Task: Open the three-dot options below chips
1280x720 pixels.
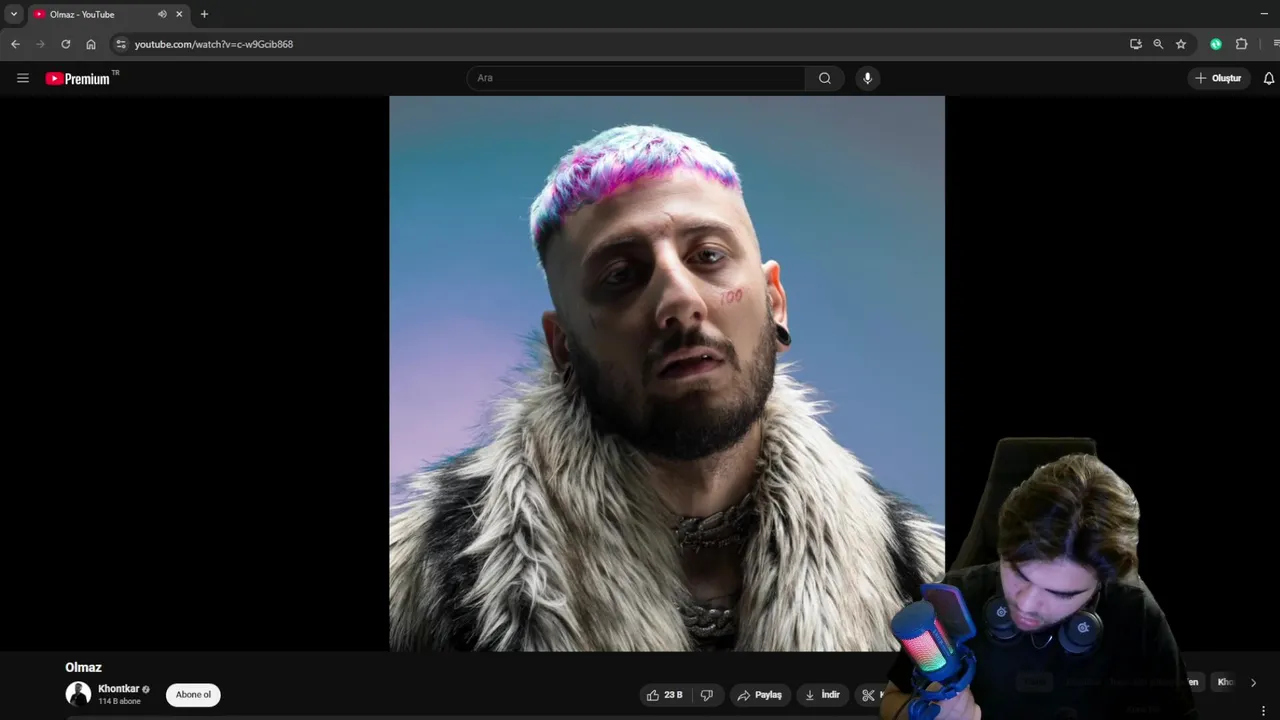Action: [x=1263, y=711]
